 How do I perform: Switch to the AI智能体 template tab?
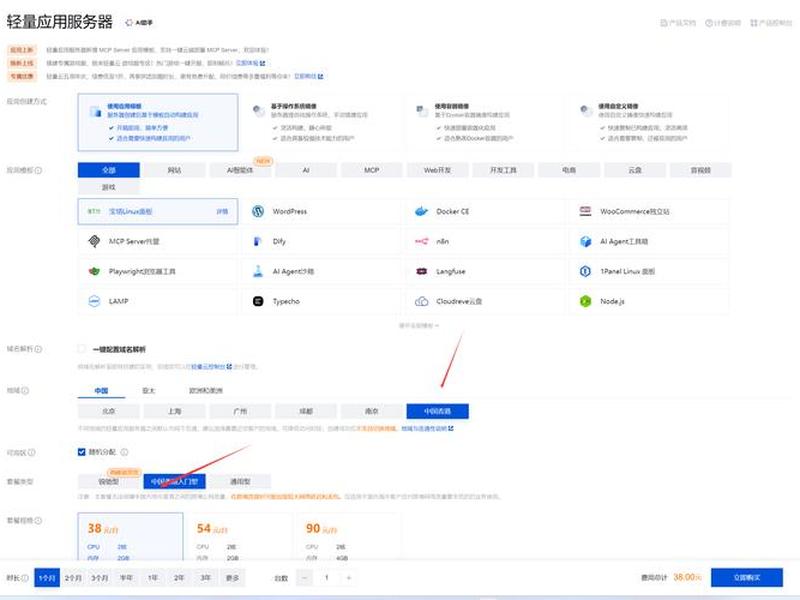[x=240, y=170]
